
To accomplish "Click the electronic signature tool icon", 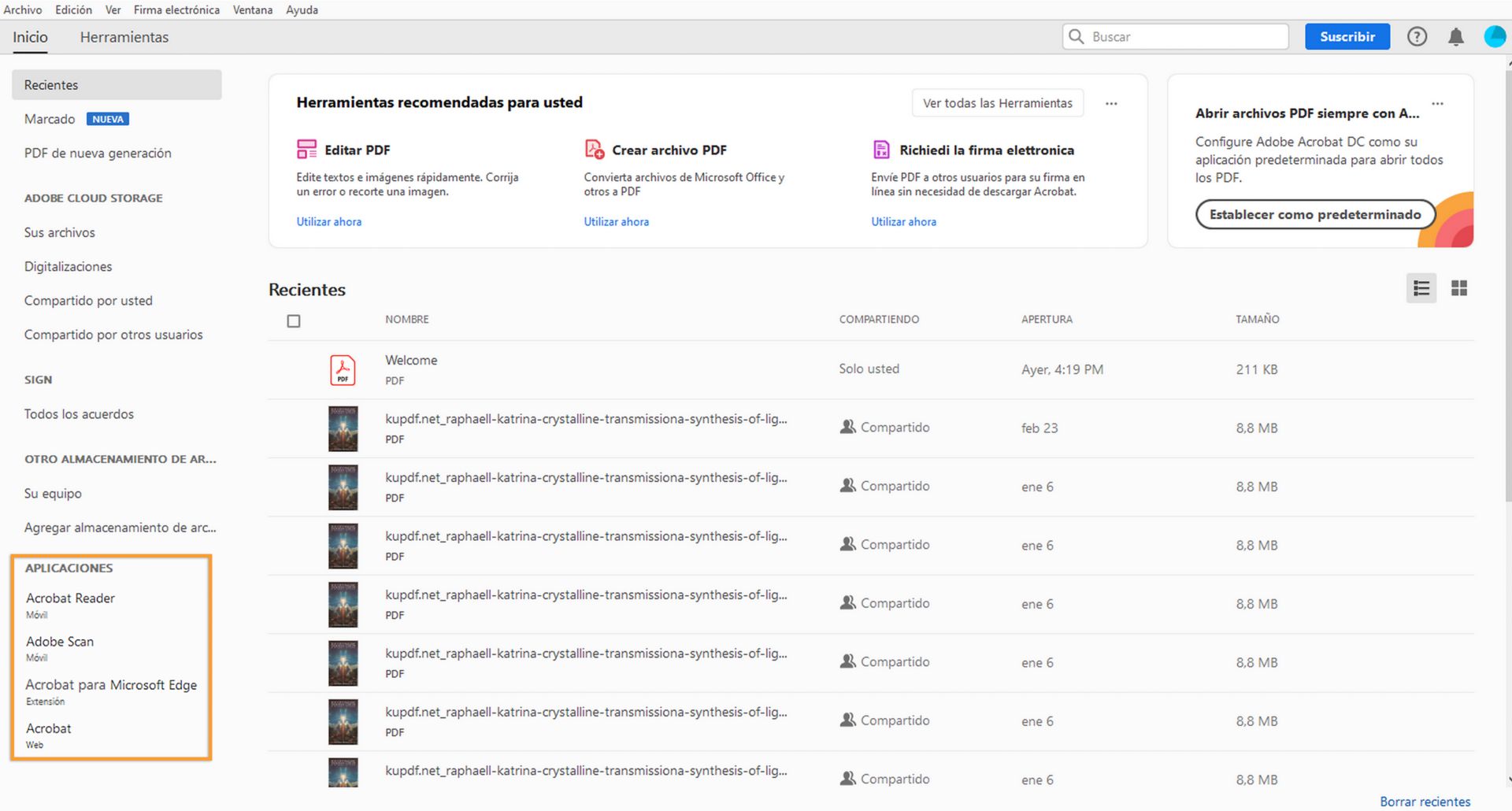I will 881,150.
